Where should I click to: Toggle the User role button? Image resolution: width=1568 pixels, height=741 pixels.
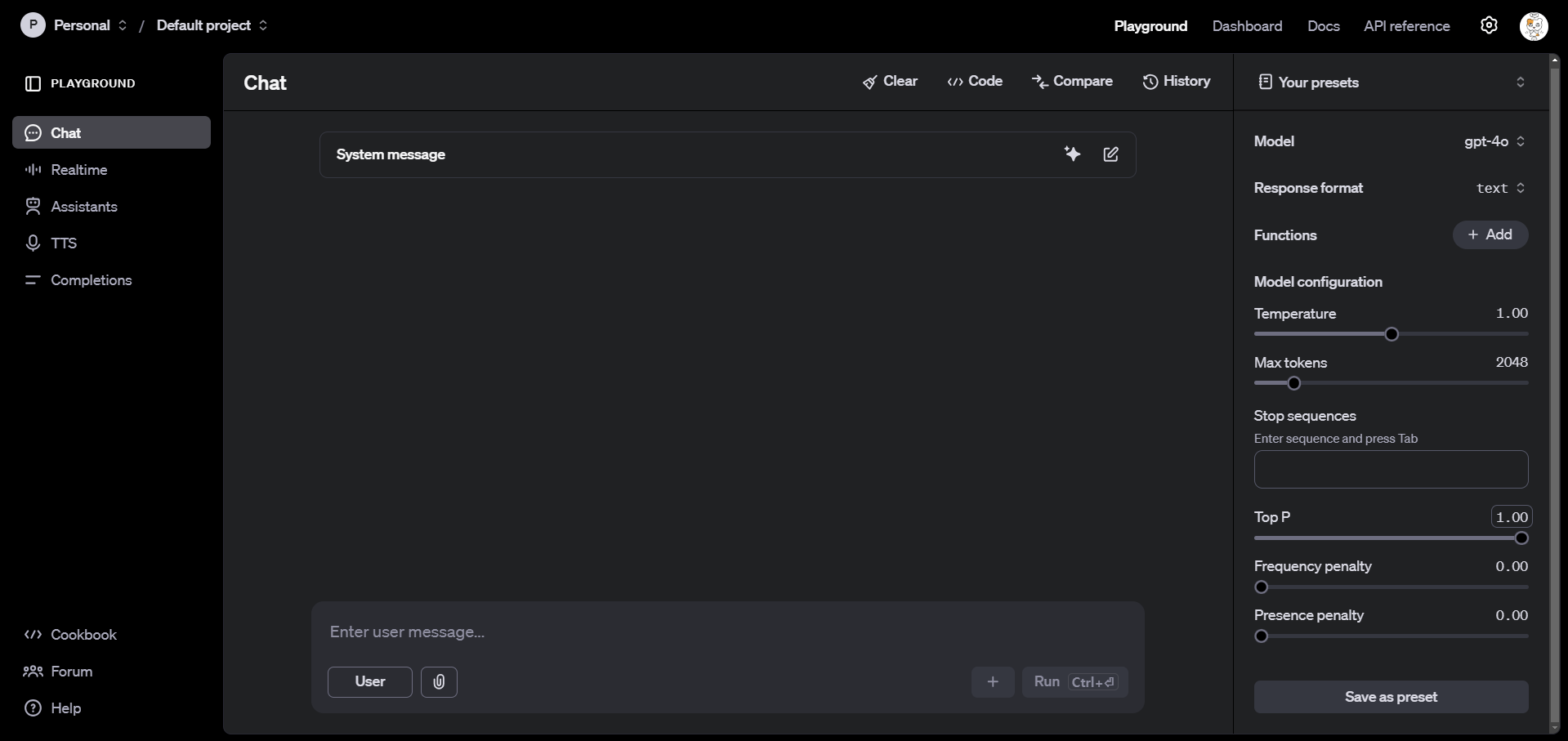pyautogui.click(x=369, y=681)
